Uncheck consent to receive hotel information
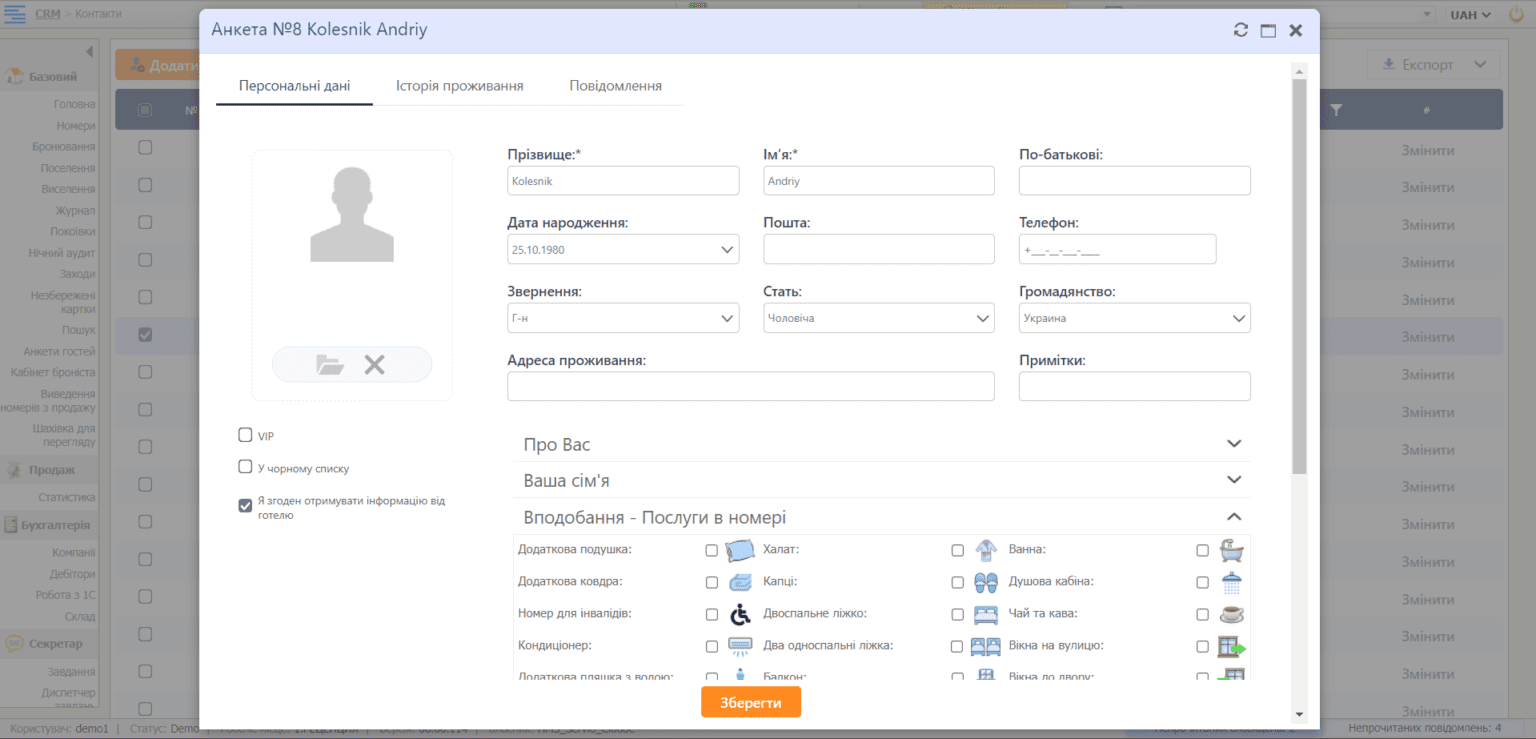 coord(245,505)
